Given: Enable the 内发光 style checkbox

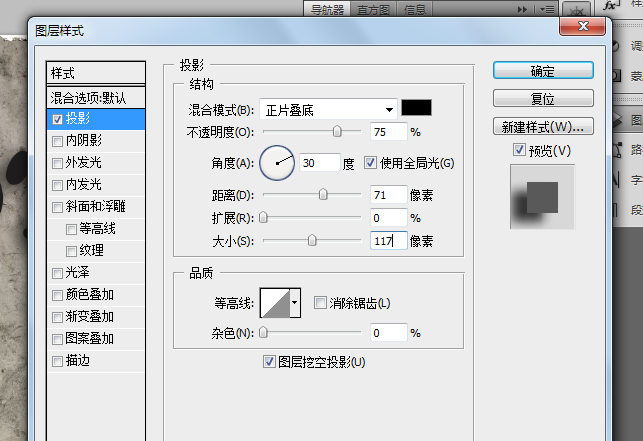Looking at the screenshot, I should click(x=57, y=185).
